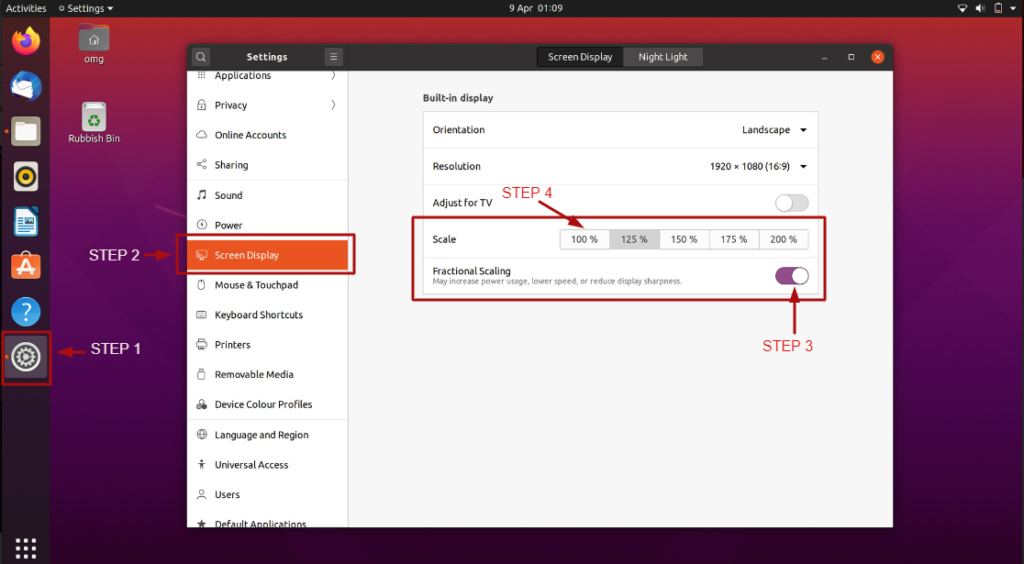Open the Help question mark icon
This screenshot has height=564, width=1024.
tap(26, 312)
